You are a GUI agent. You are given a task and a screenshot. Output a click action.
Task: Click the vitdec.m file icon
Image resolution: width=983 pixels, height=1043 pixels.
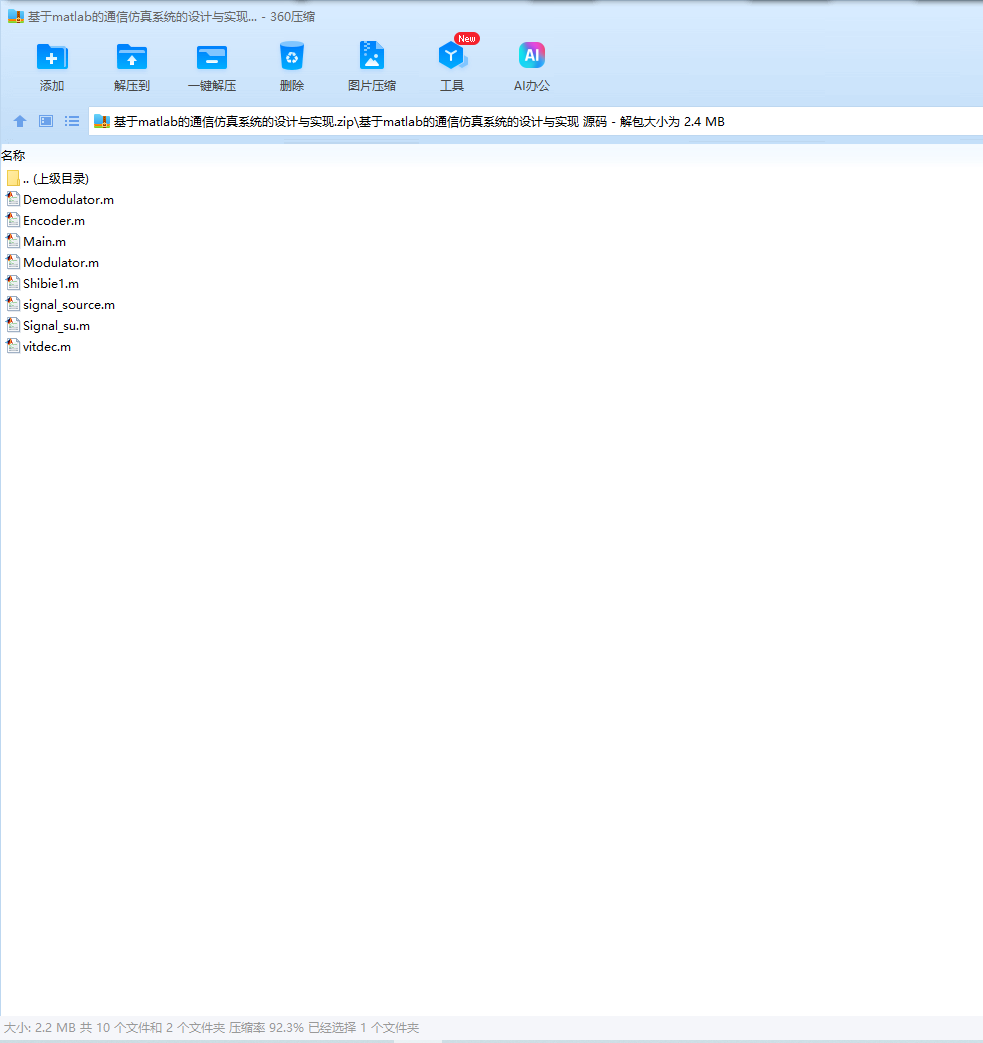pyautogui.click(x=13, y=346)
